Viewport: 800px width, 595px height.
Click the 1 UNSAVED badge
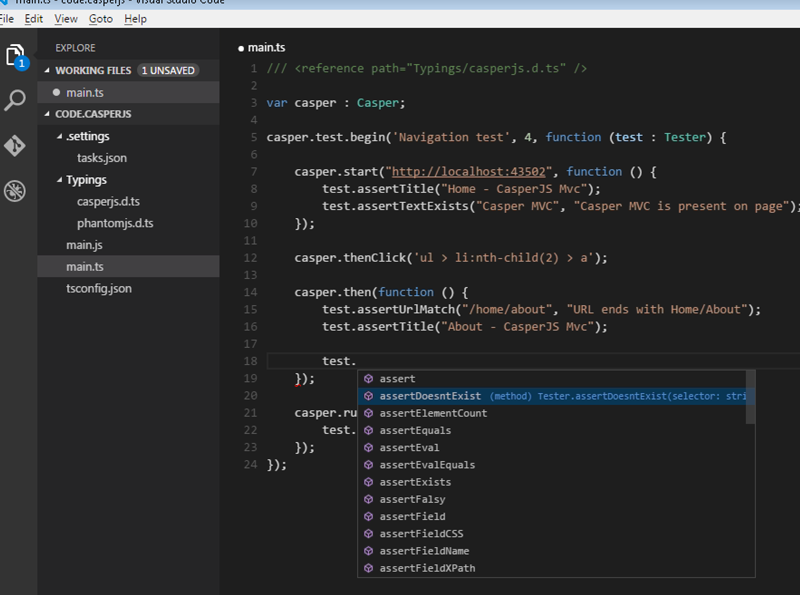coord(168,70)
